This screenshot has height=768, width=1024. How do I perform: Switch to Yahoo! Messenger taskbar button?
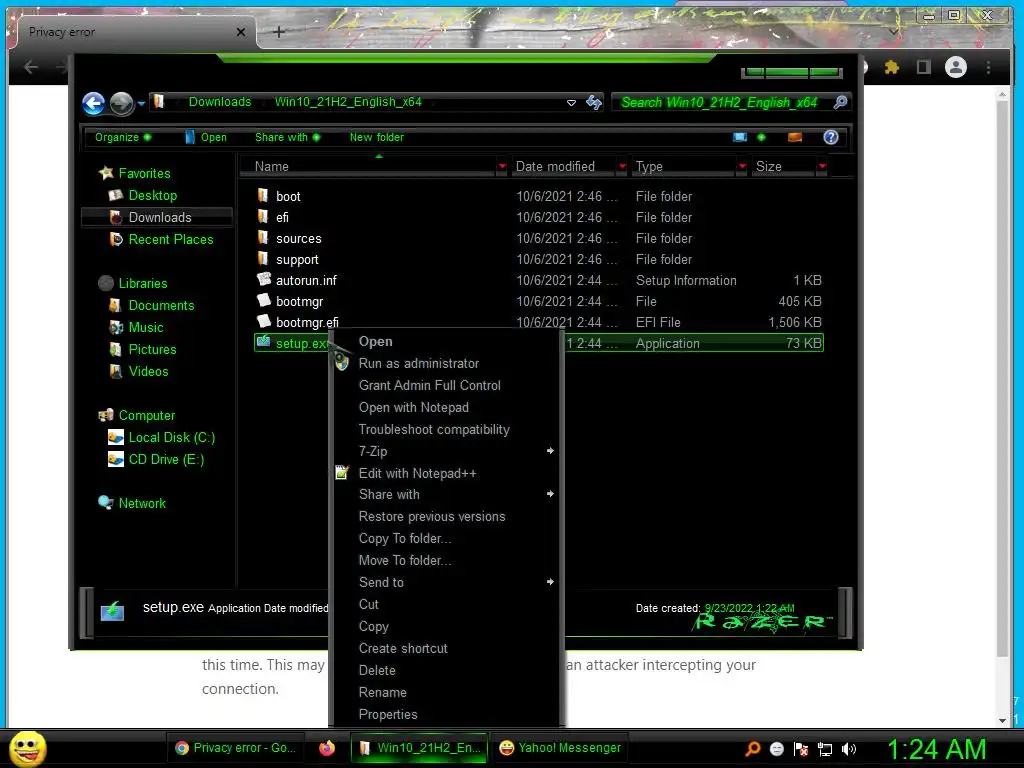pos(560,748)
